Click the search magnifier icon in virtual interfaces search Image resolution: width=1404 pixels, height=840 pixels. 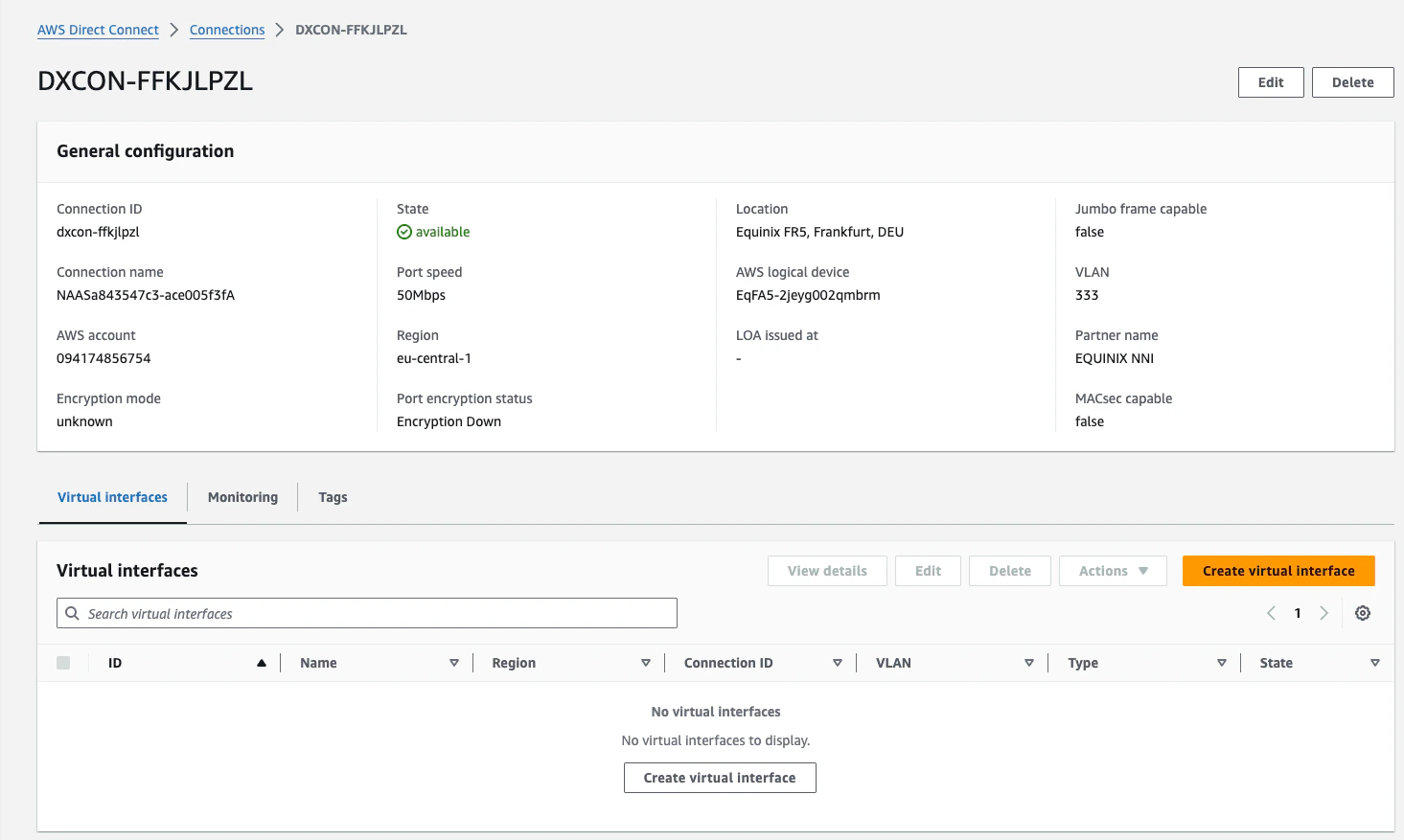pyautogui.click(x=73, y=613)
